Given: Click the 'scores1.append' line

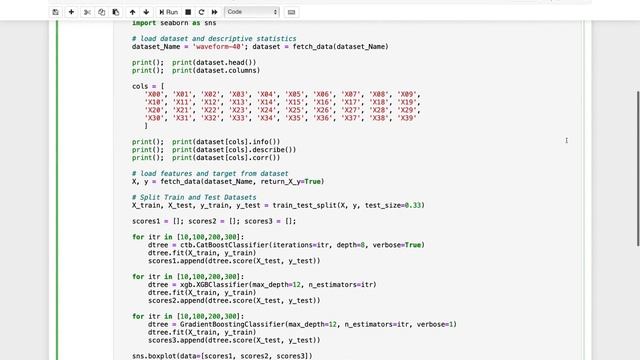Looking at the screenshot, I should (234, 261).
